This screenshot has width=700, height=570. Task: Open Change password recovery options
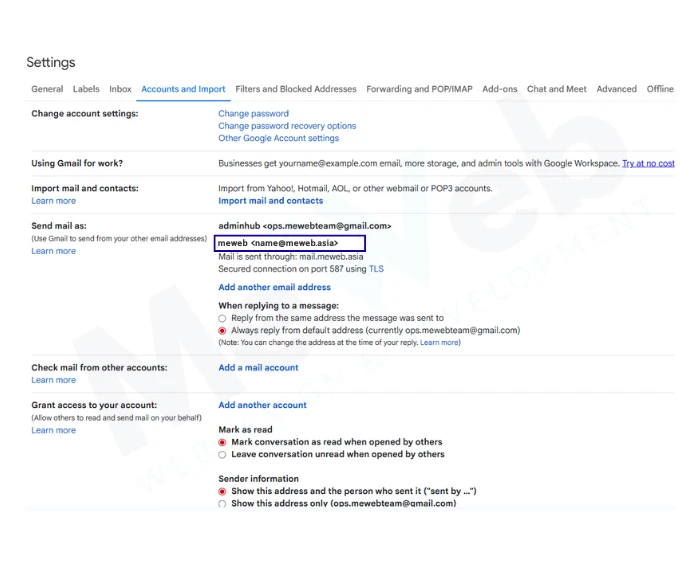(287, 126)
